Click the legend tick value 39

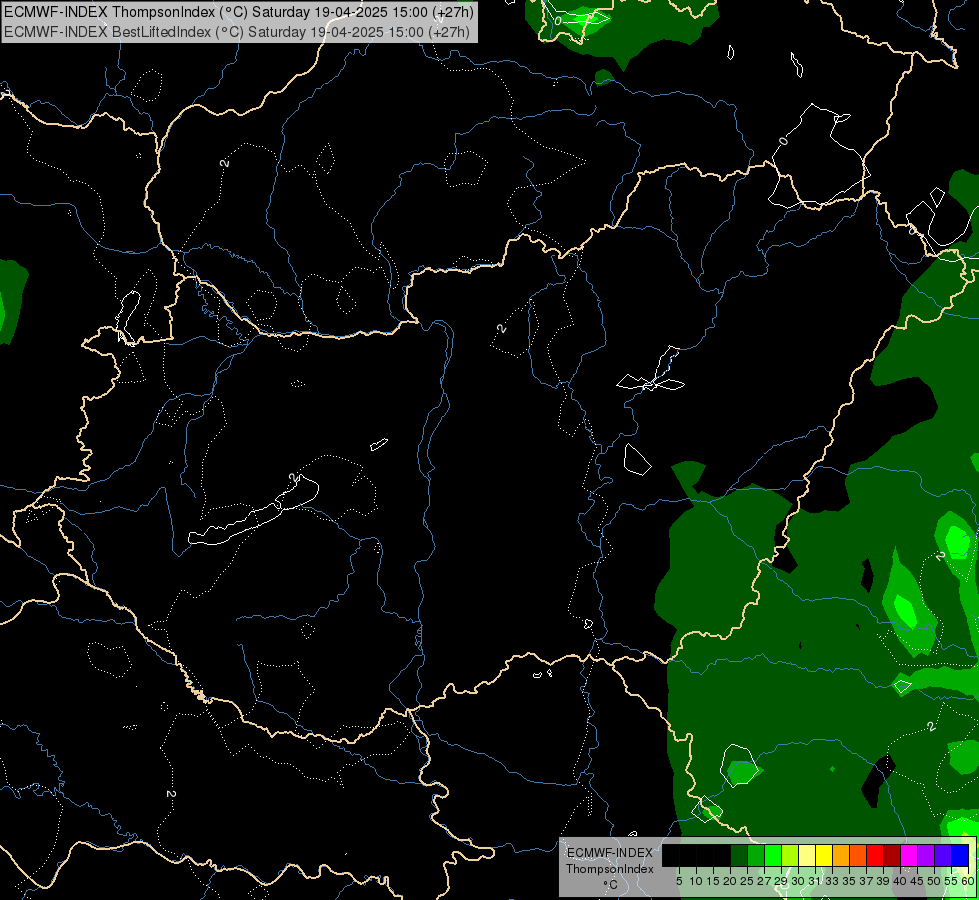883,881
